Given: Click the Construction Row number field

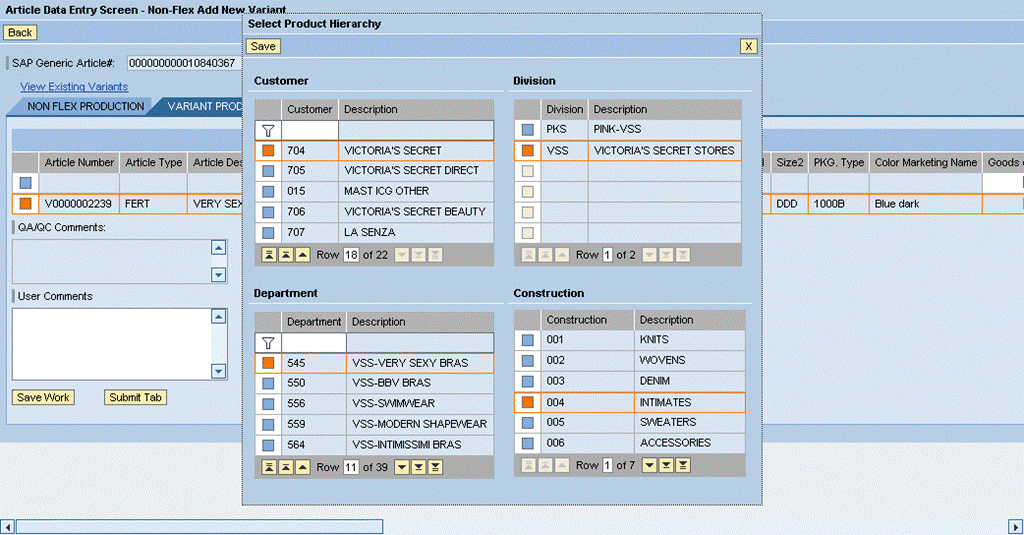Looking at the screenshot, I should (607, 465).
